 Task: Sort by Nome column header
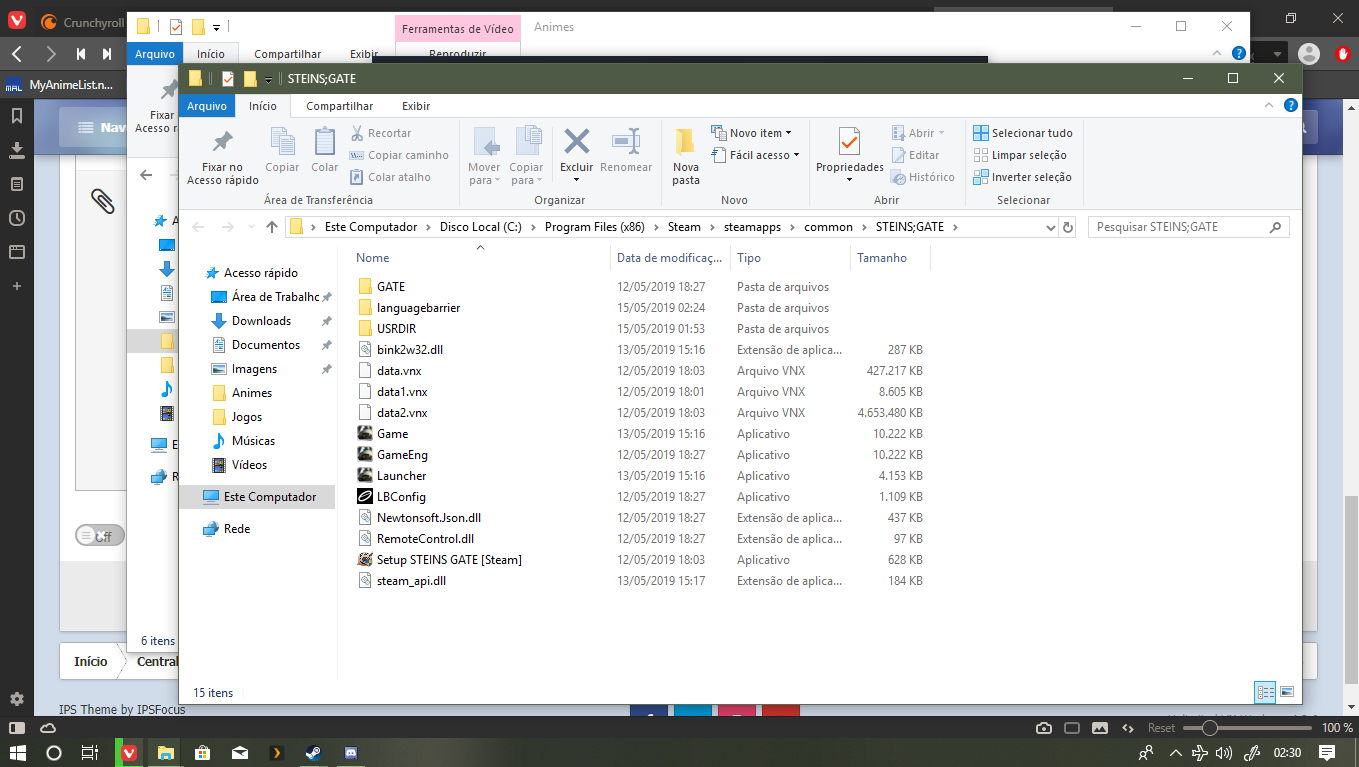pos(373,258)
